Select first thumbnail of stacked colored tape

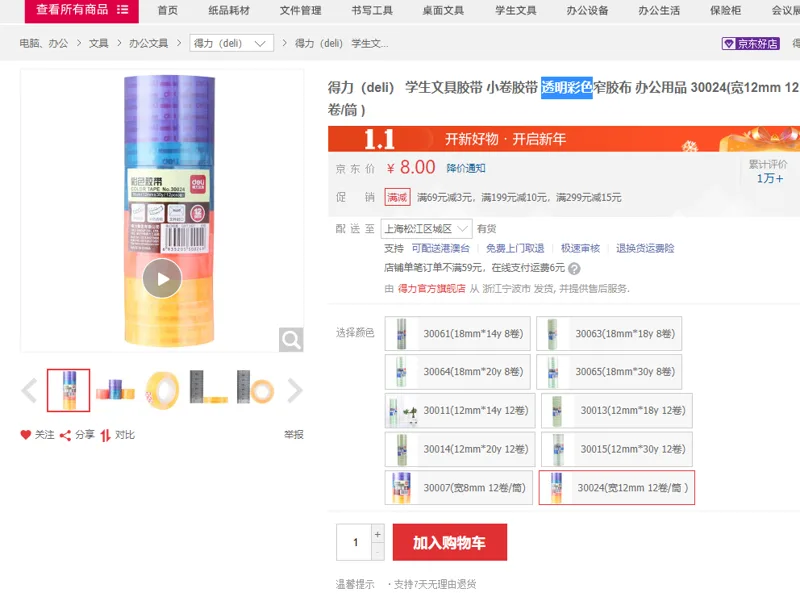point(68,390)
